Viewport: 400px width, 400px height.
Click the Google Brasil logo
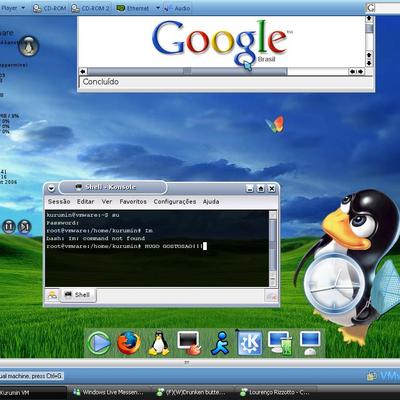221,43
